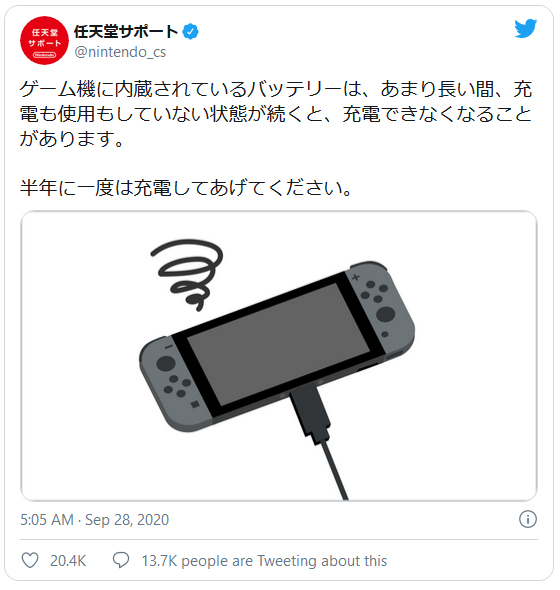560x590 pixels.
Task: Click 13.7K people are Tweeting about this
Action: (264, 561)
